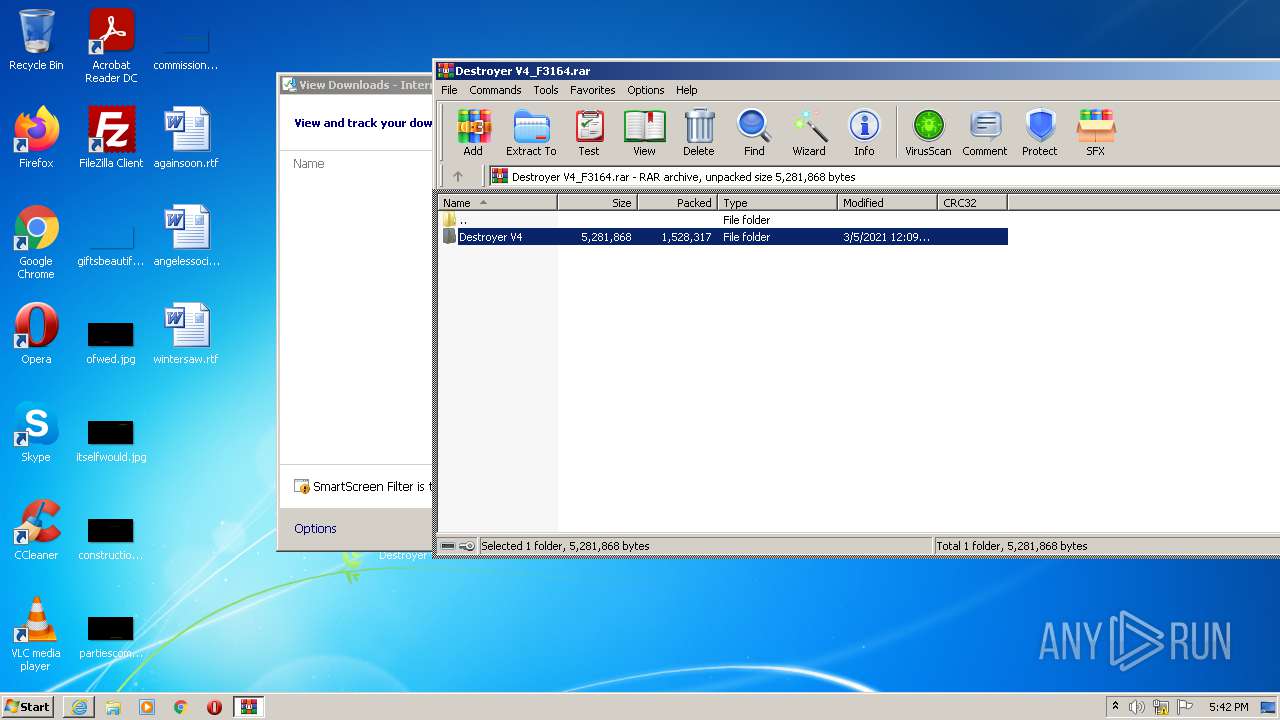Run the VirusScan toolbar icon
This screenshot has height=720, width=1280.
tap(928, 134)
